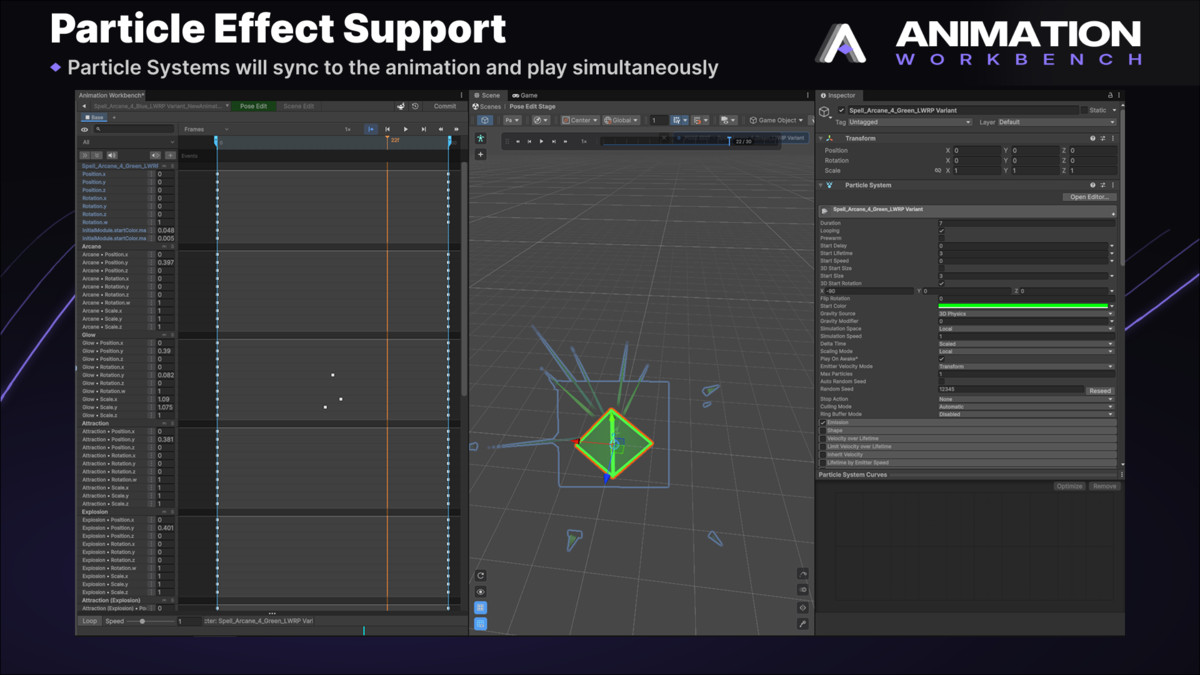Screen dimensions: 1200x675
Task: Open the Simulation Space dropdown
Action: click(x=1025, y=329)
